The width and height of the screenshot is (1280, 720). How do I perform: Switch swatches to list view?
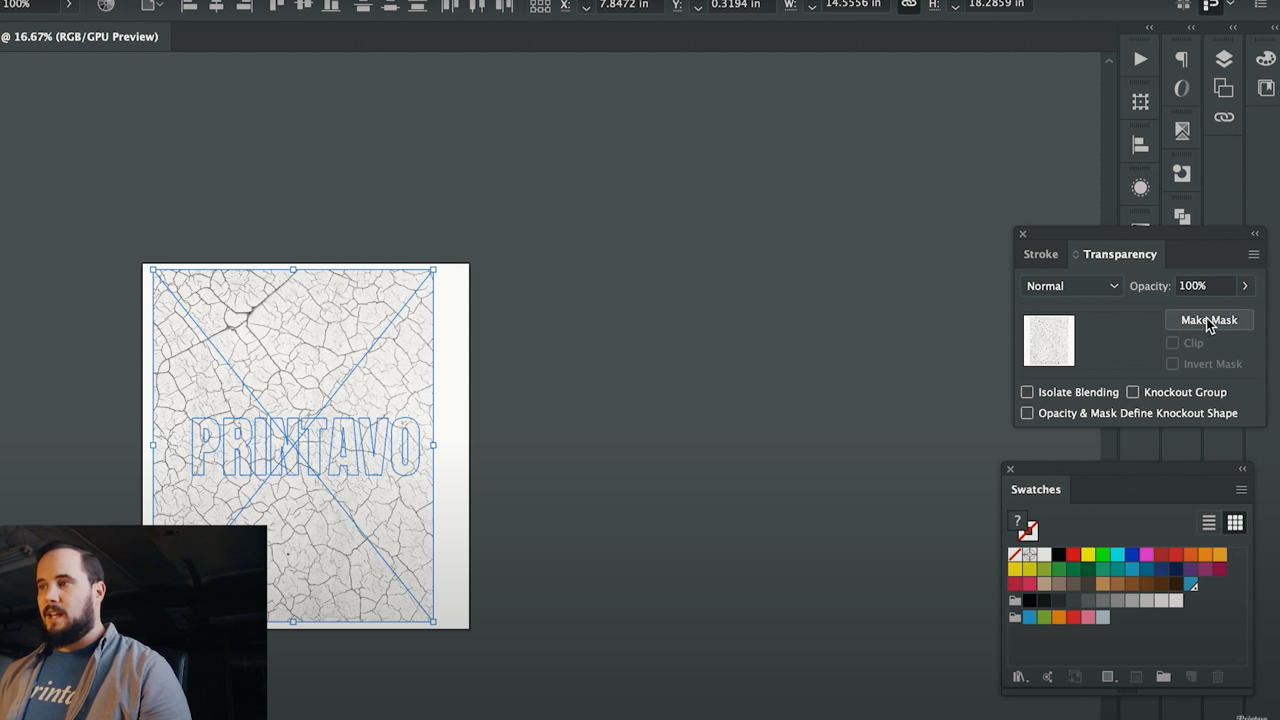tap(1209, 523)
